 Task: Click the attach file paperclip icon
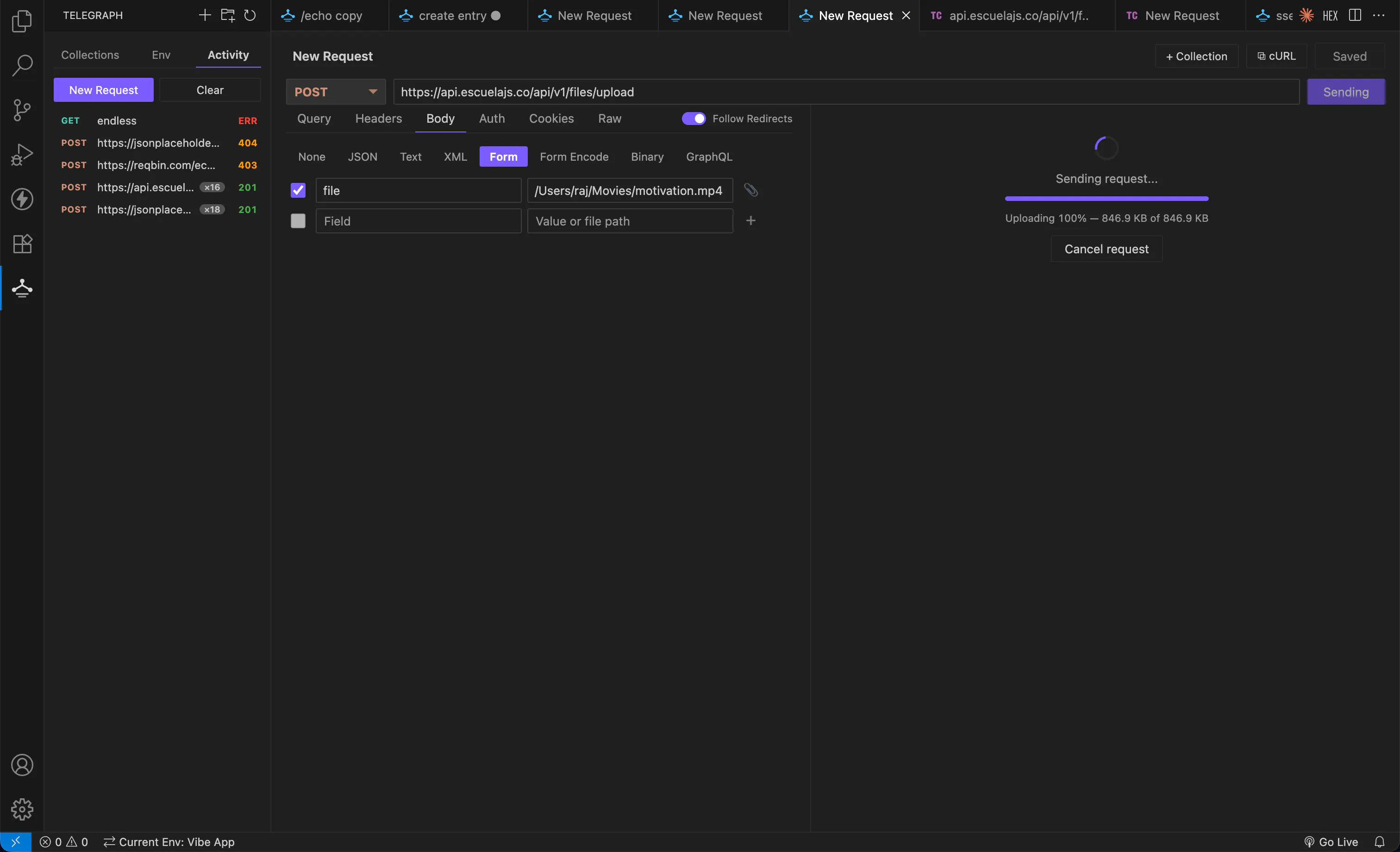(750, 190)
